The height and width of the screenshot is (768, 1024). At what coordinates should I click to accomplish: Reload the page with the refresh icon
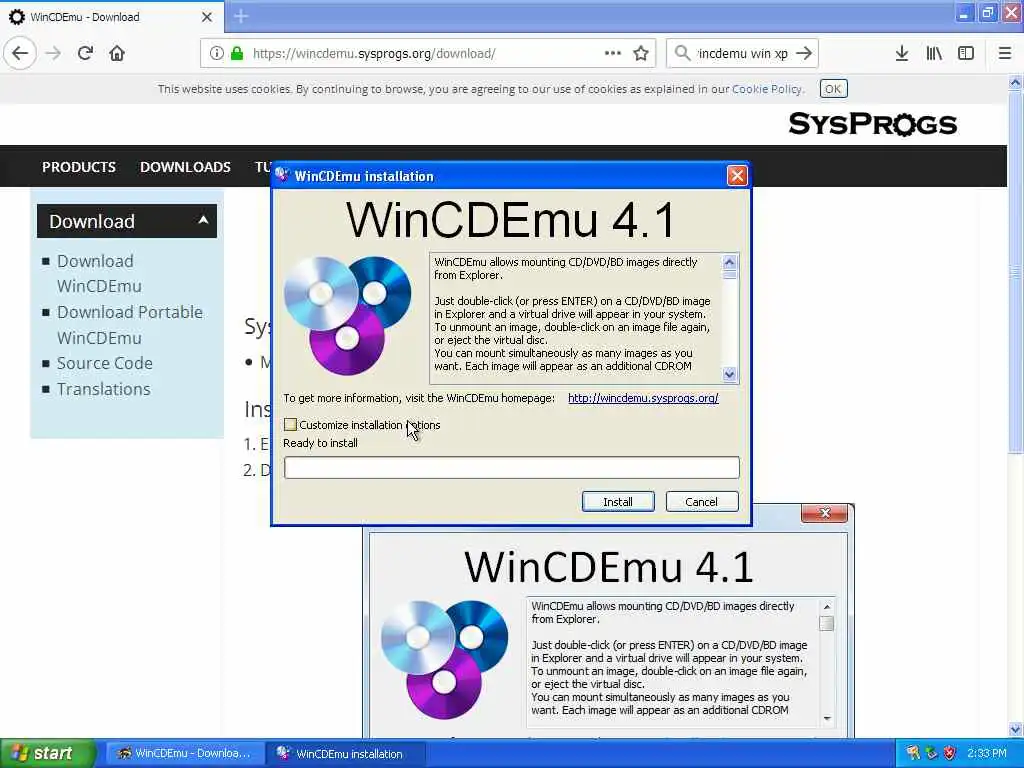click(x=85, y=54)
